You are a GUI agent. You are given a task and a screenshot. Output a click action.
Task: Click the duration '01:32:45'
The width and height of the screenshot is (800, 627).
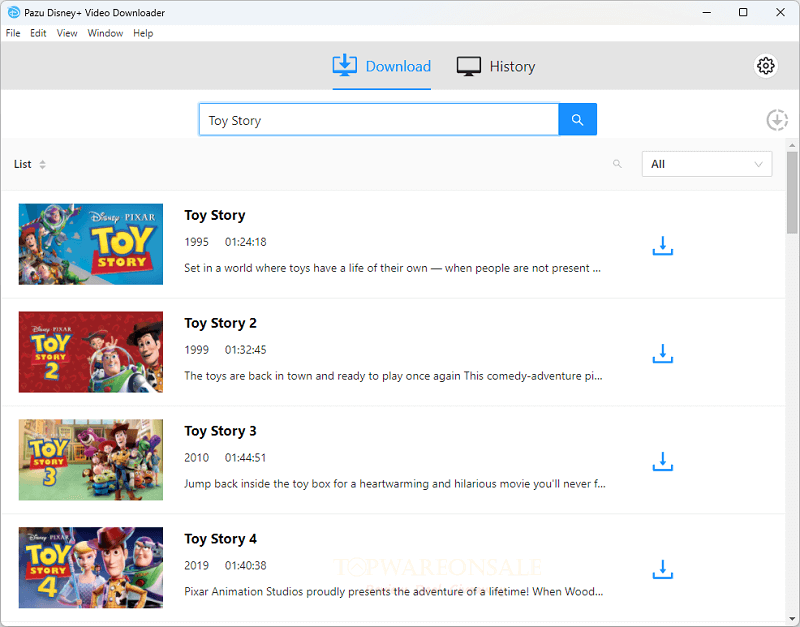245,350
